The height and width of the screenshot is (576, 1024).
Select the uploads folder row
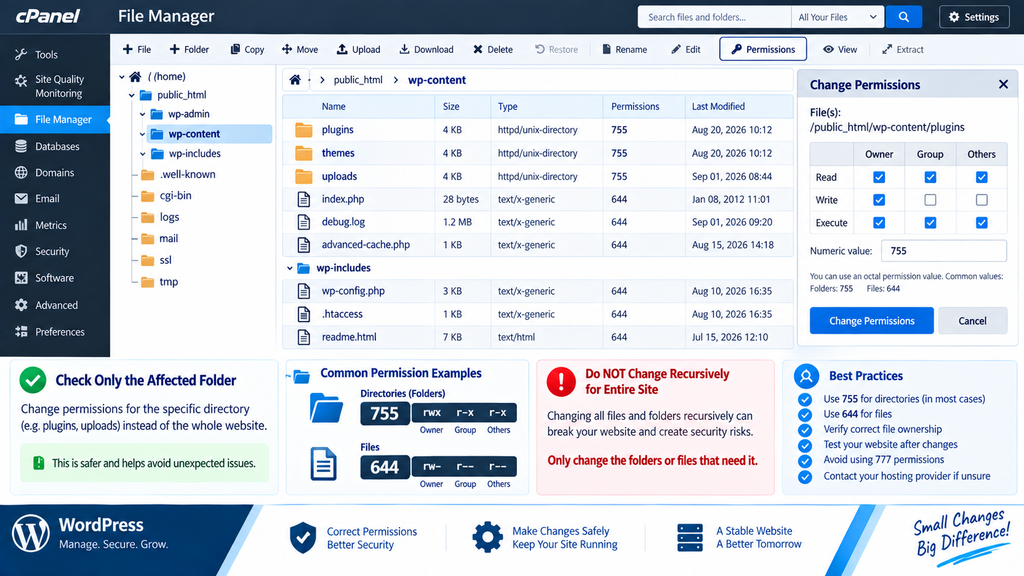point(538,176)
